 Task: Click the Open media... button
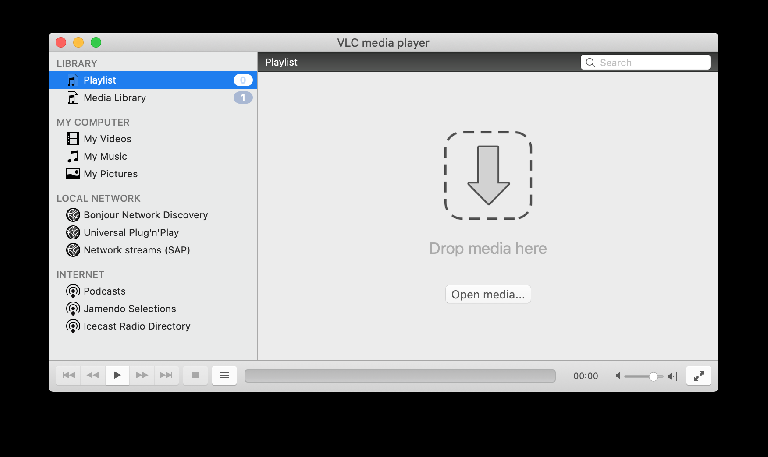[488, 294]
